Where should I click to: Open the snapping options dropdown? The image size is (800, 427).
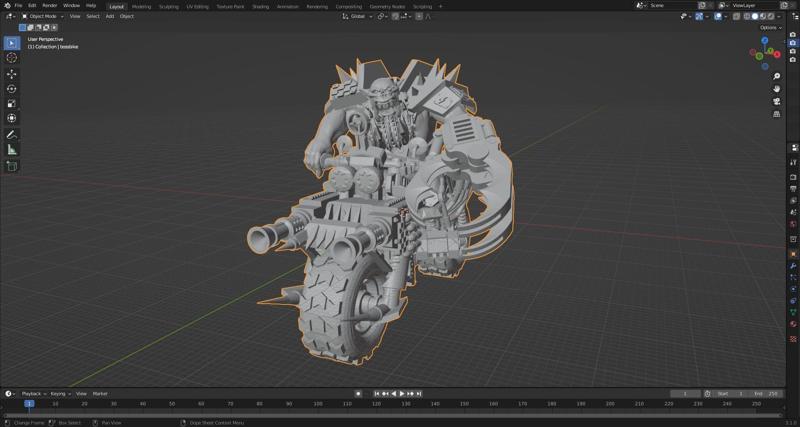pos(406,16)
